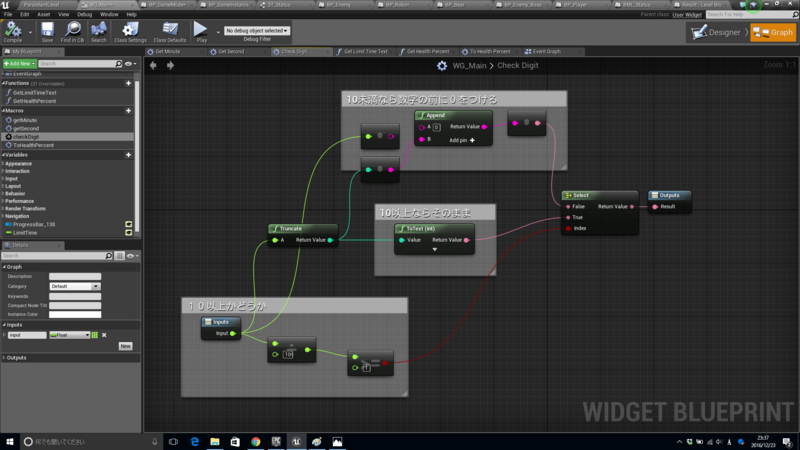
Task: Navigate back in graph history
Action: pyautogui.click(x=153, y=65)
